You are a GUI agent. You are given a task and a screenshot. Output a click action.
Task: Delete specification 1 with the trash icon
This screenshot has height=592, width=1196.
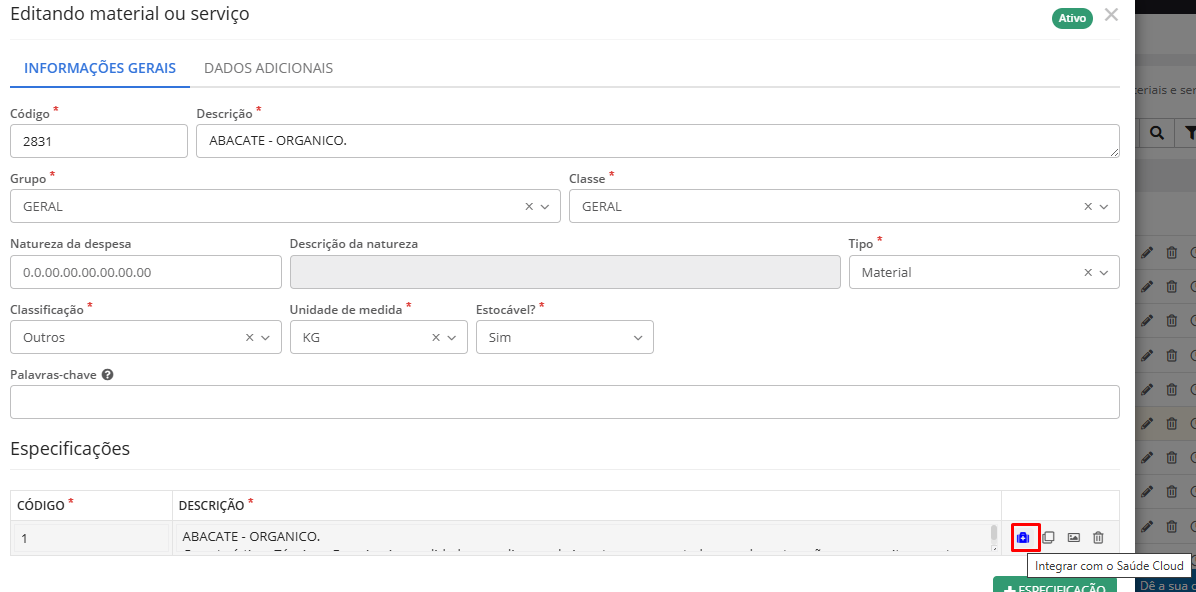tap(1098, 538)
